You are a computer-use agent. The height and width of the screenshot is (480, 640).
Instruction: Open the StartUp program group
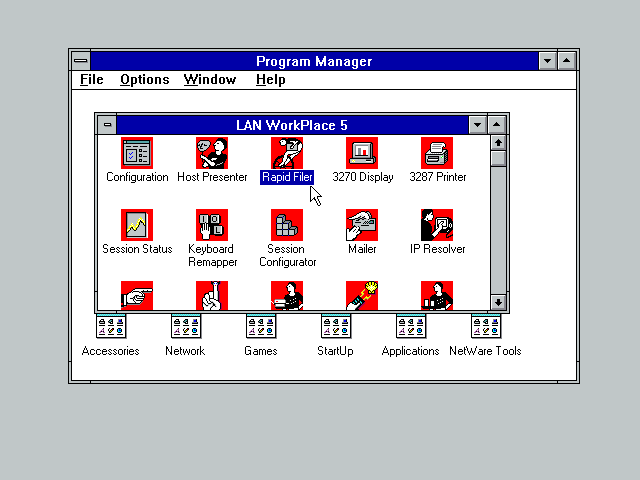pos(336,326)
